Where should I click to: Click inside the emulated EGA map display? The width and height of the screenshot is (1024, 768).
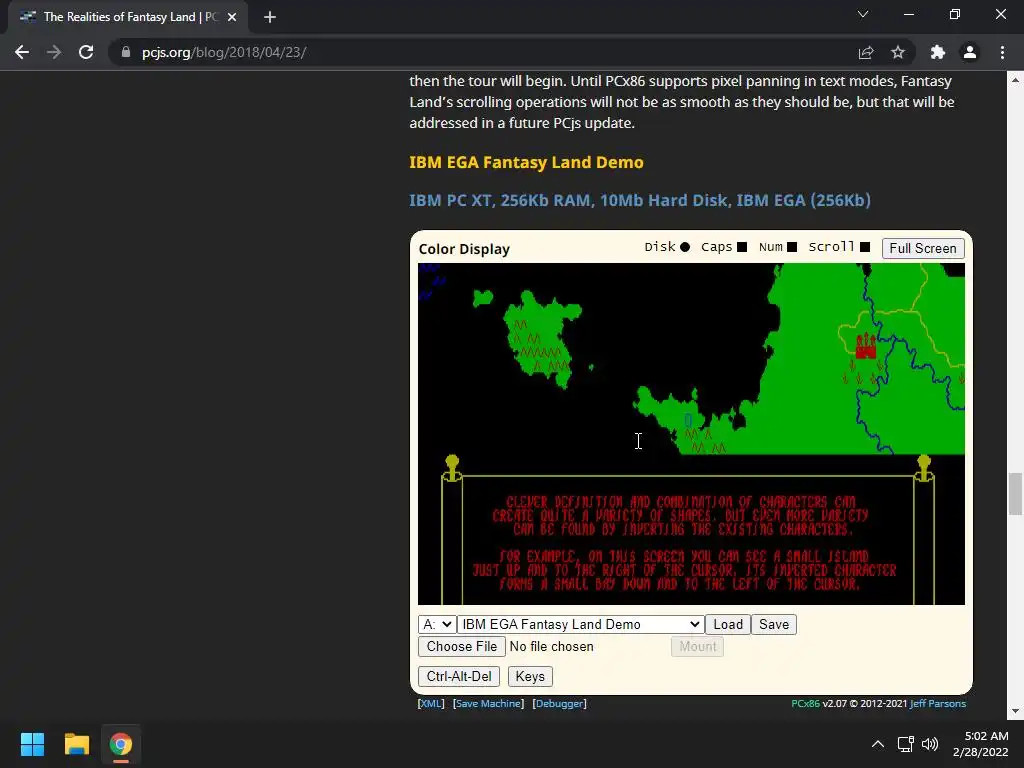point(691,434)
